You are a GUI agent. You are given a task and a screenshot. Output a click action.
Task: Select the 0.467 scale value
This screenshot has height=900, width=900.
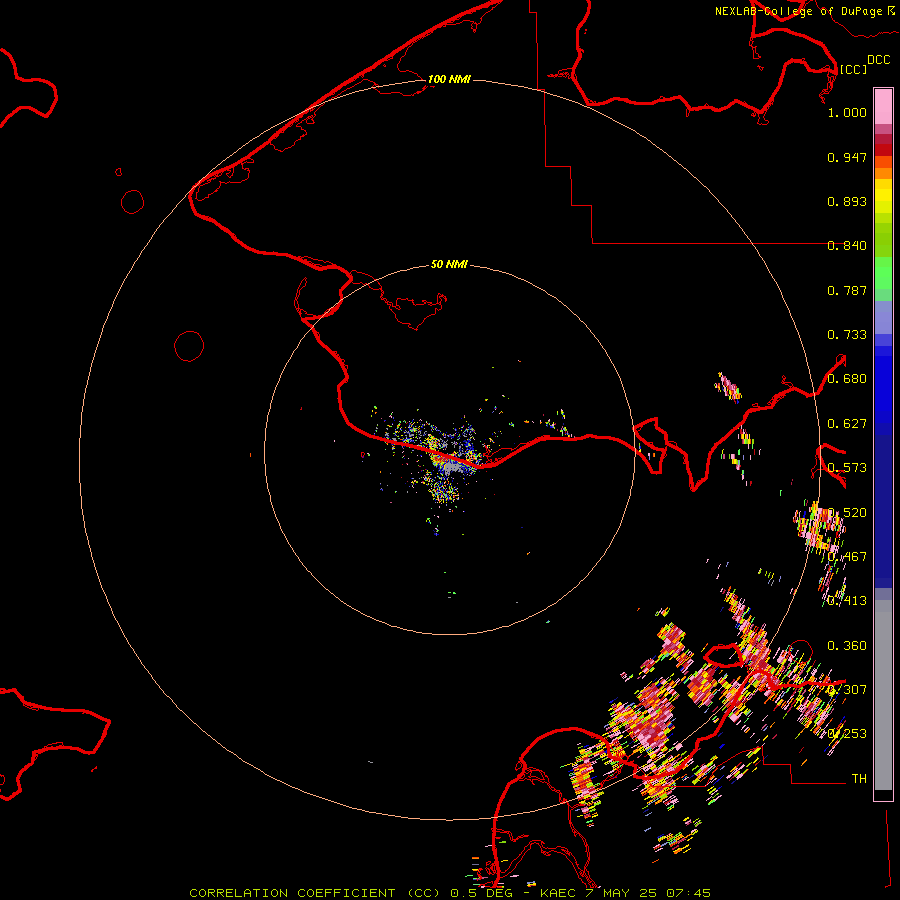pyautogui.click(x=847, y=557)
